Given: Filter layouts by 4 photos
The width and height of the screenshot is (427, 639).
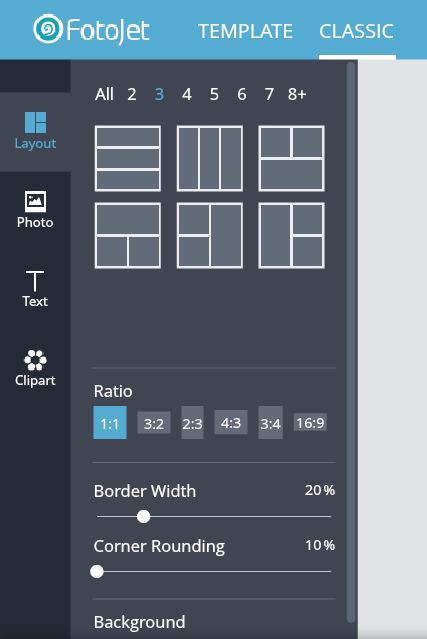Looking at the screenshot, I should click(x=187, y=95).
